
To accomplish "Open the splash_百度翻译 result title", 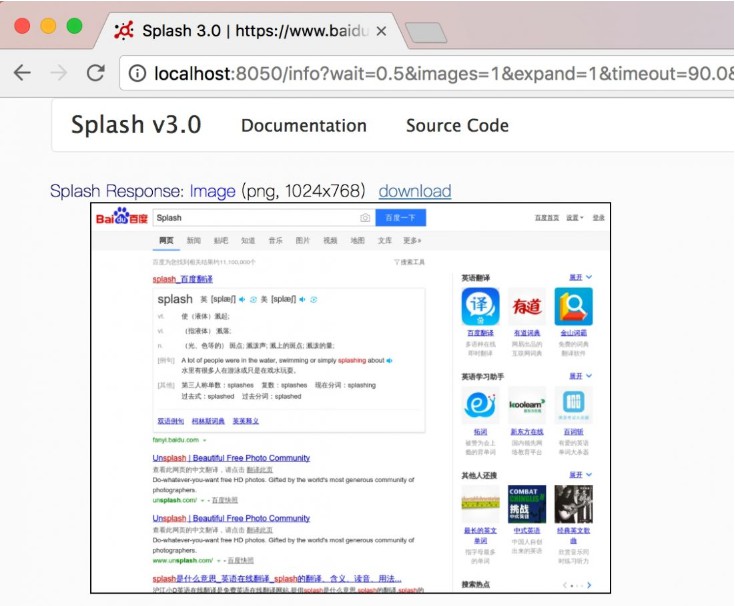I will pos(183,279).
